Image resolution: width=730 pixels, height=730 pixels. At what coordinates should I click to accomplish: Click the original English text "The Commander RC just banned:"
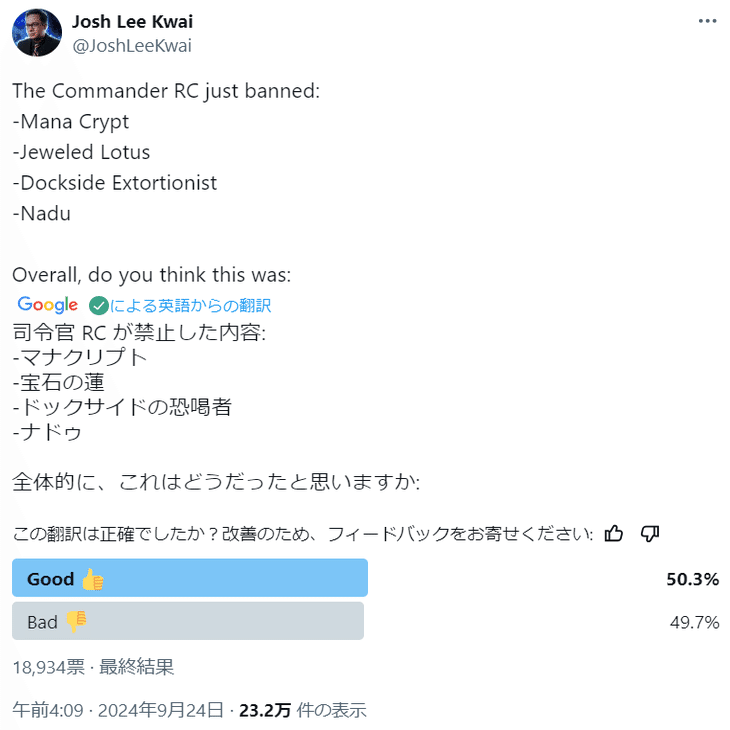click(x=166, y=90)
